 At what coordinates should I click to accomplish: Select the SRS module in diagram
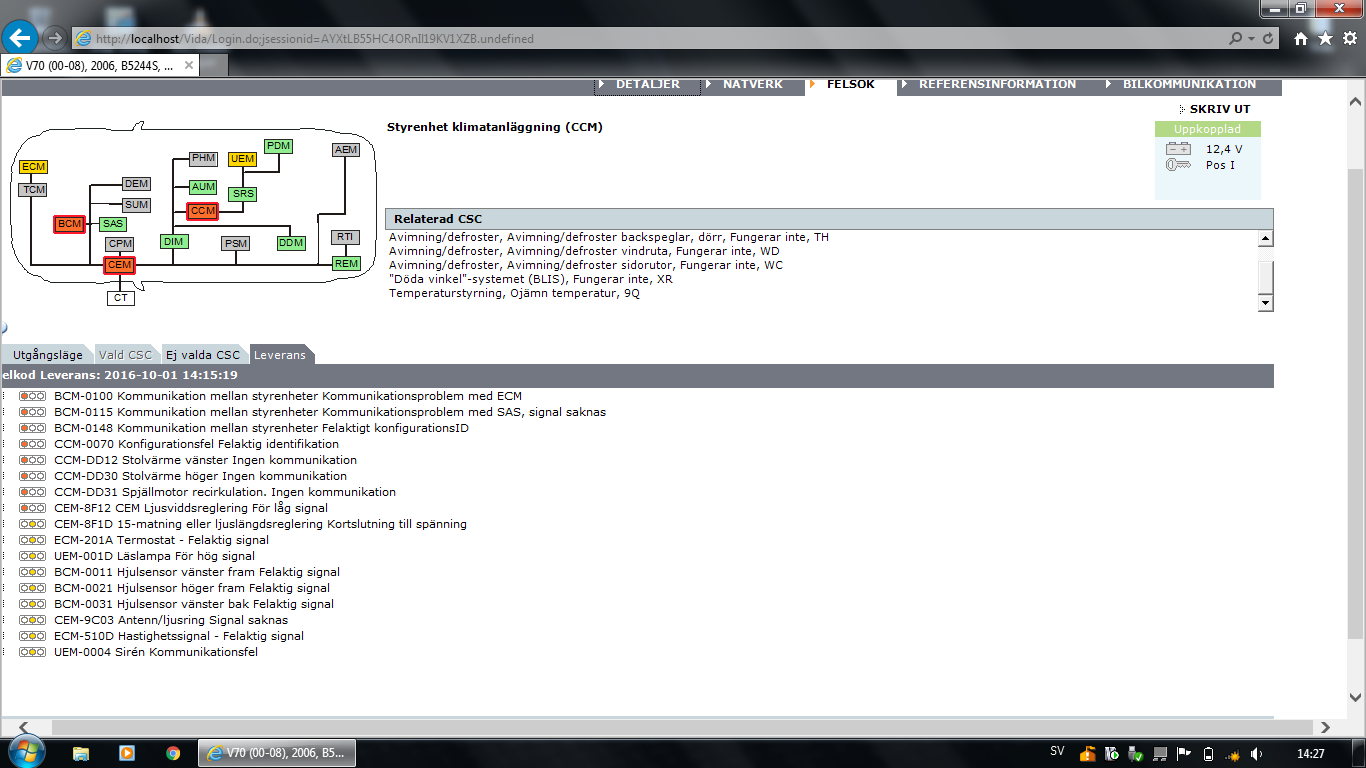point(243,194)
